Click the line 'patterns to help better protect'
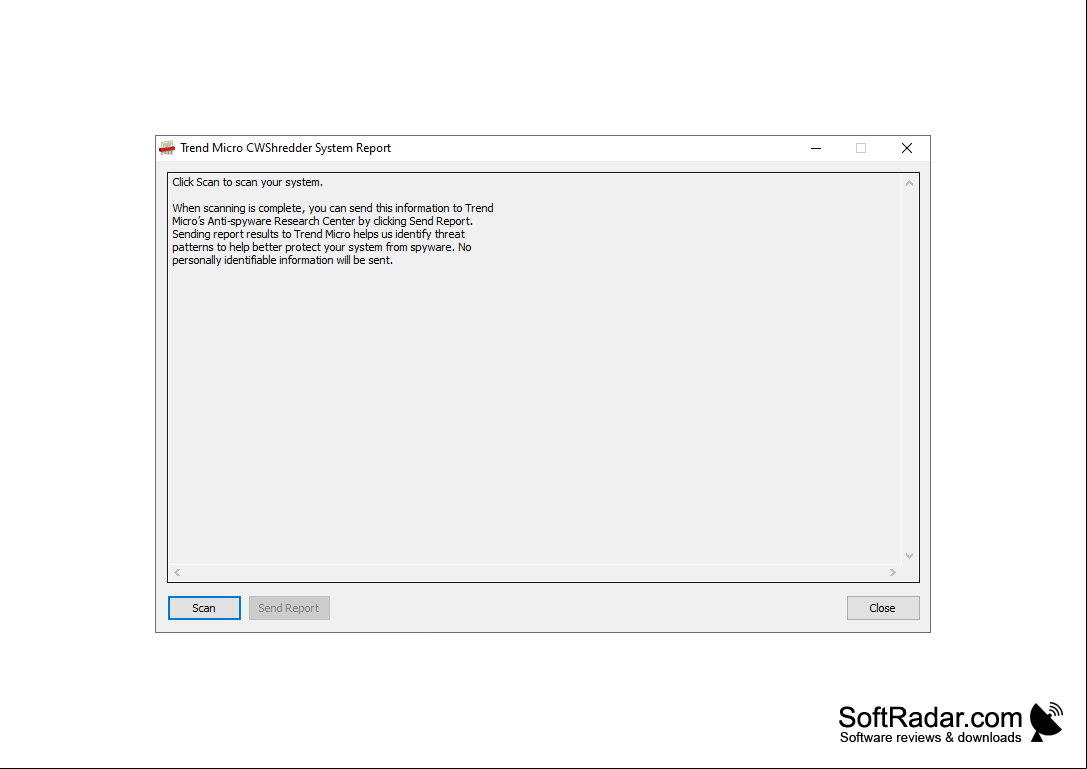This screenshot has height=769, width=1087. [x=322, y=248]
